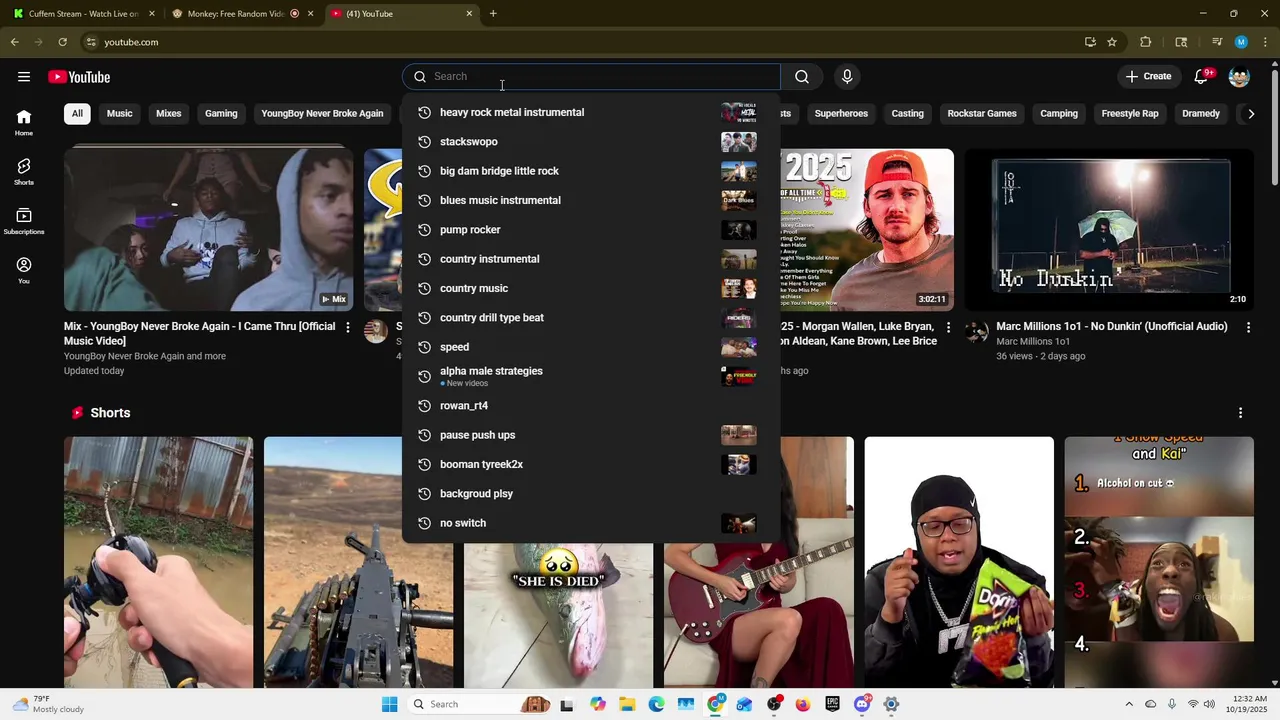Open options for No Dunkin' video

coord(1248,327)
